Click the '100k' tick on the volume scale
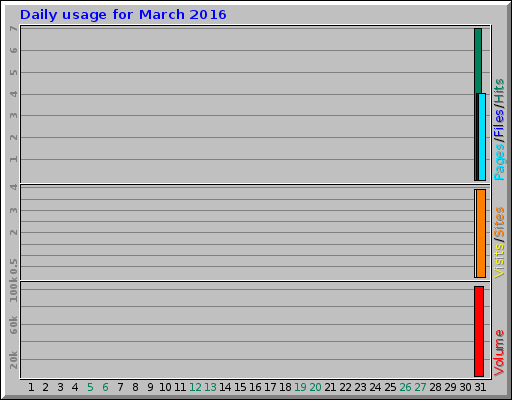The width and height of the screenshot is (512, 400). 13,291
